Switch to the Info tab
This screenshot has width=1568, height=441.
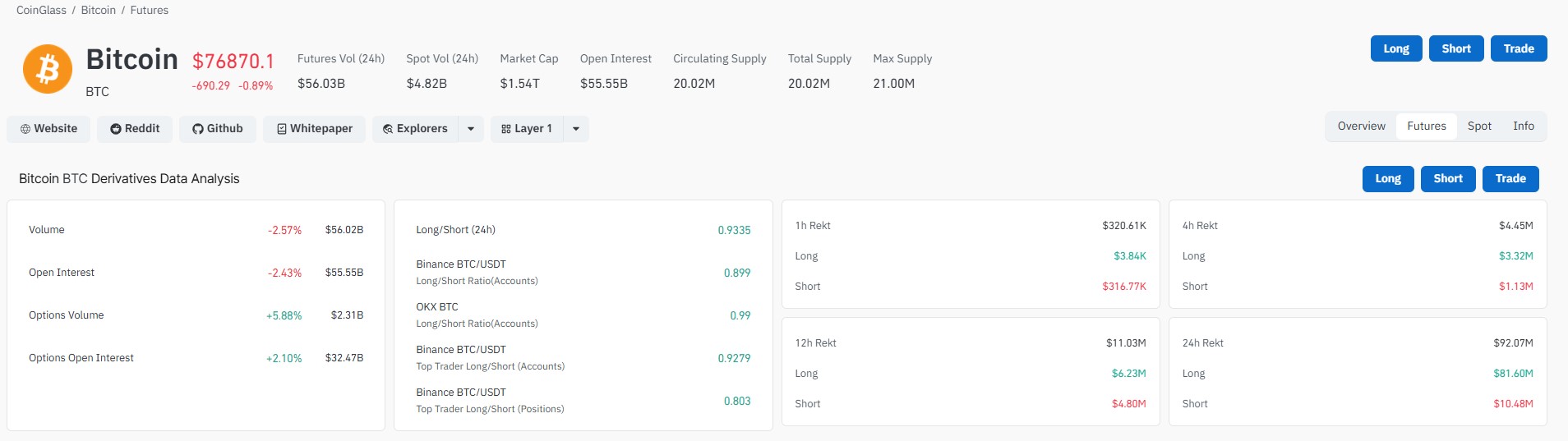point(1524,126)
